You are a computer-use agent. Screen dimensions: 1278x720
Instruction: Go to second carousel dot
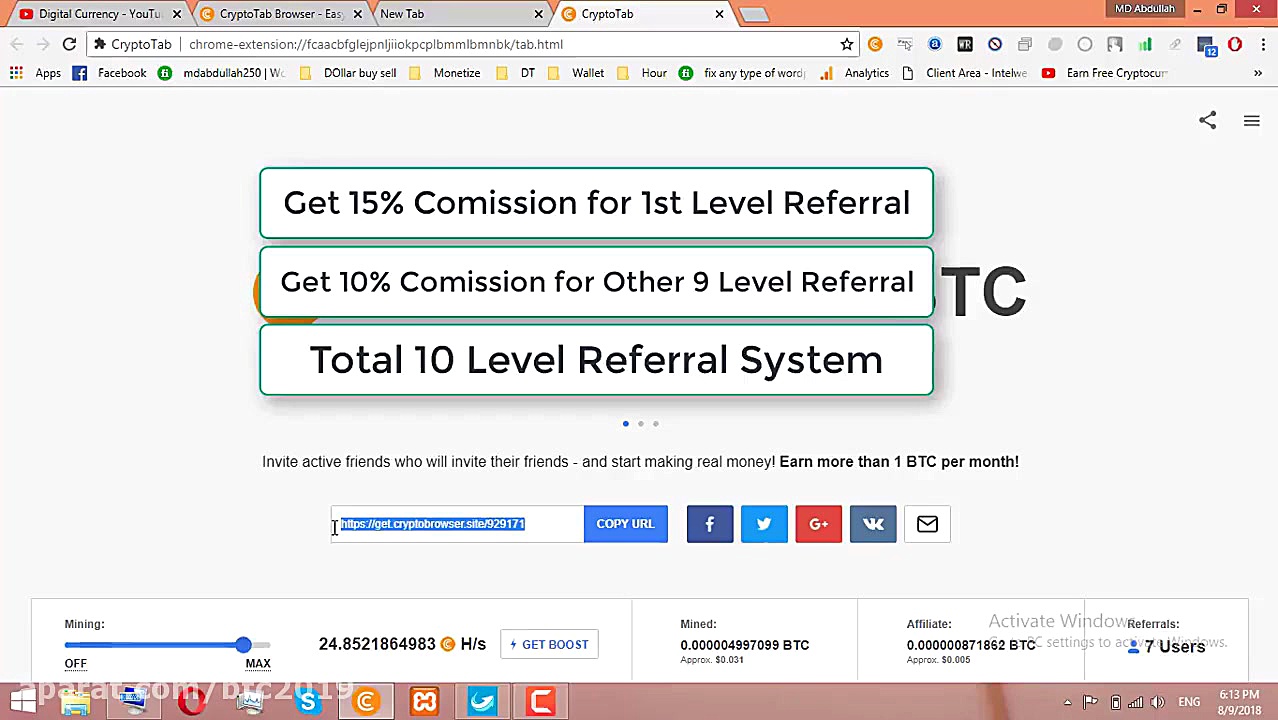pos(641,424)
